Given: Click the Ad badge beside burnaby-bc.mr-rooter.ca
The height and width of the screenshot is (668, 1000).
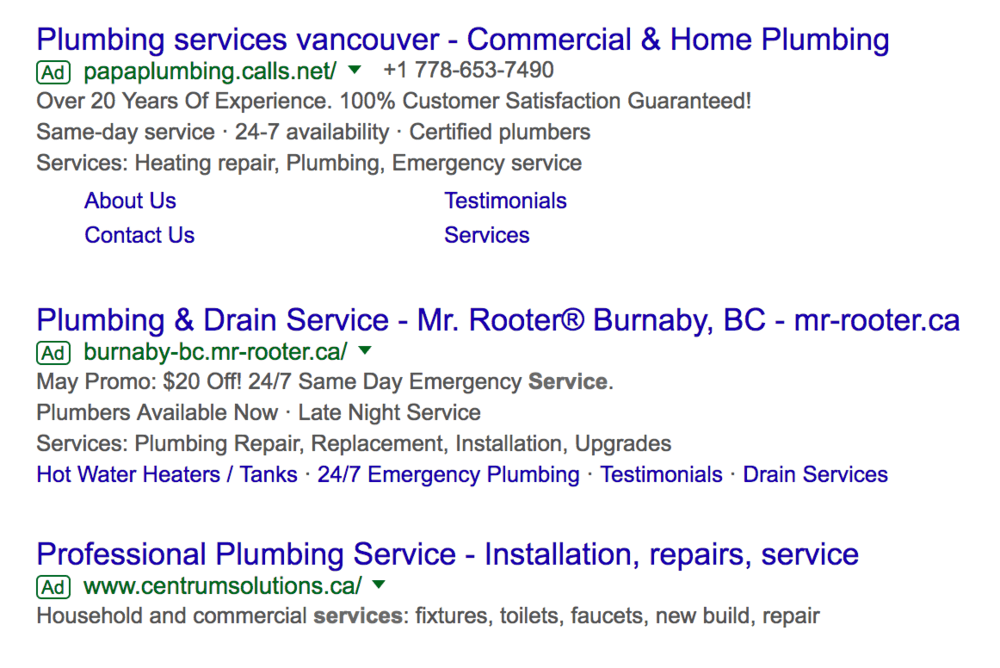Looking at the screenshot, I should pyautogui.click(x=53, y=352).
